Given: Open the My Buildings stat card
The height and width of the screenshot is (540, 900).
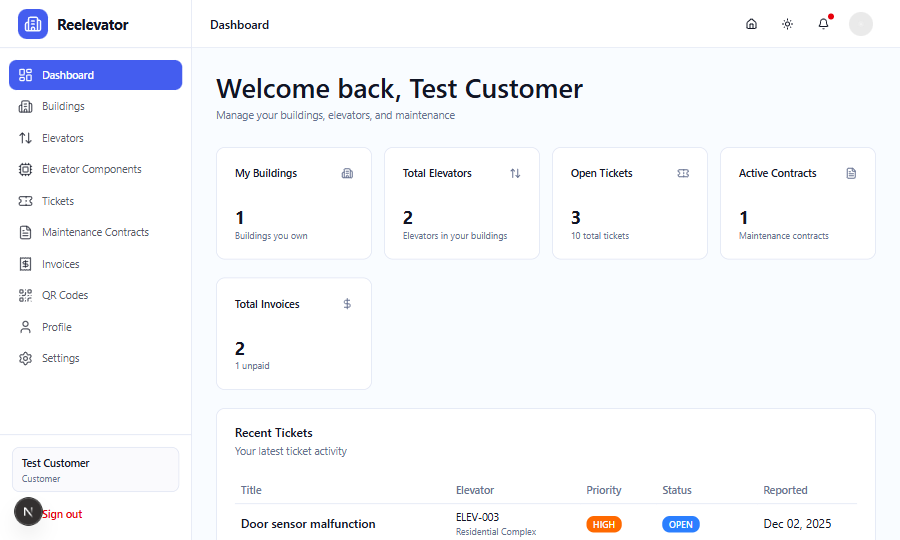Looking at the screenshot, I should pyautogui.click(x=294, y=203).
